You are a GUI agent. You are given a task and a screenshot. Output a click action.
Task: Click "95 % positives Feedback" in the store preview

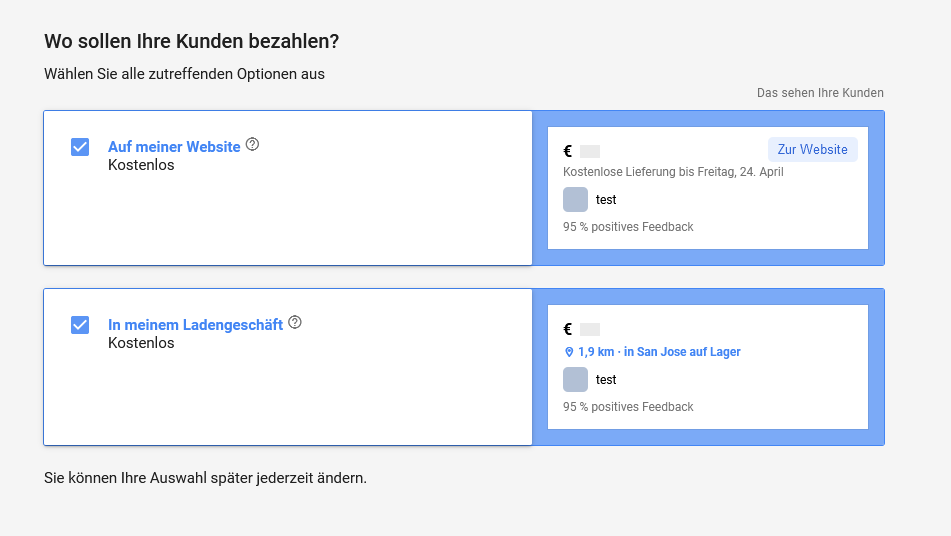pos(628,407)
